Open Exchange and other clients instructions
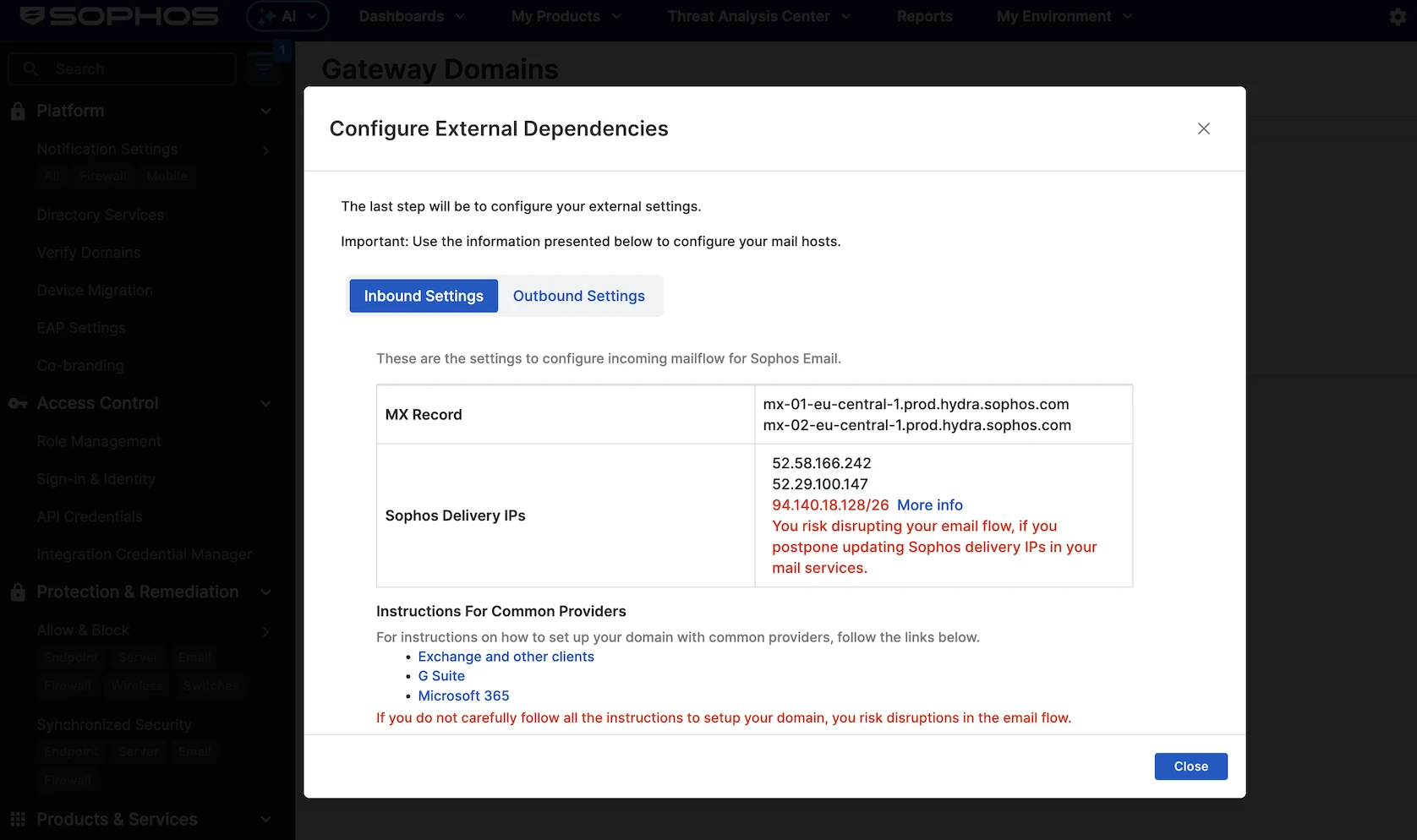 click(x=506, y=657)
